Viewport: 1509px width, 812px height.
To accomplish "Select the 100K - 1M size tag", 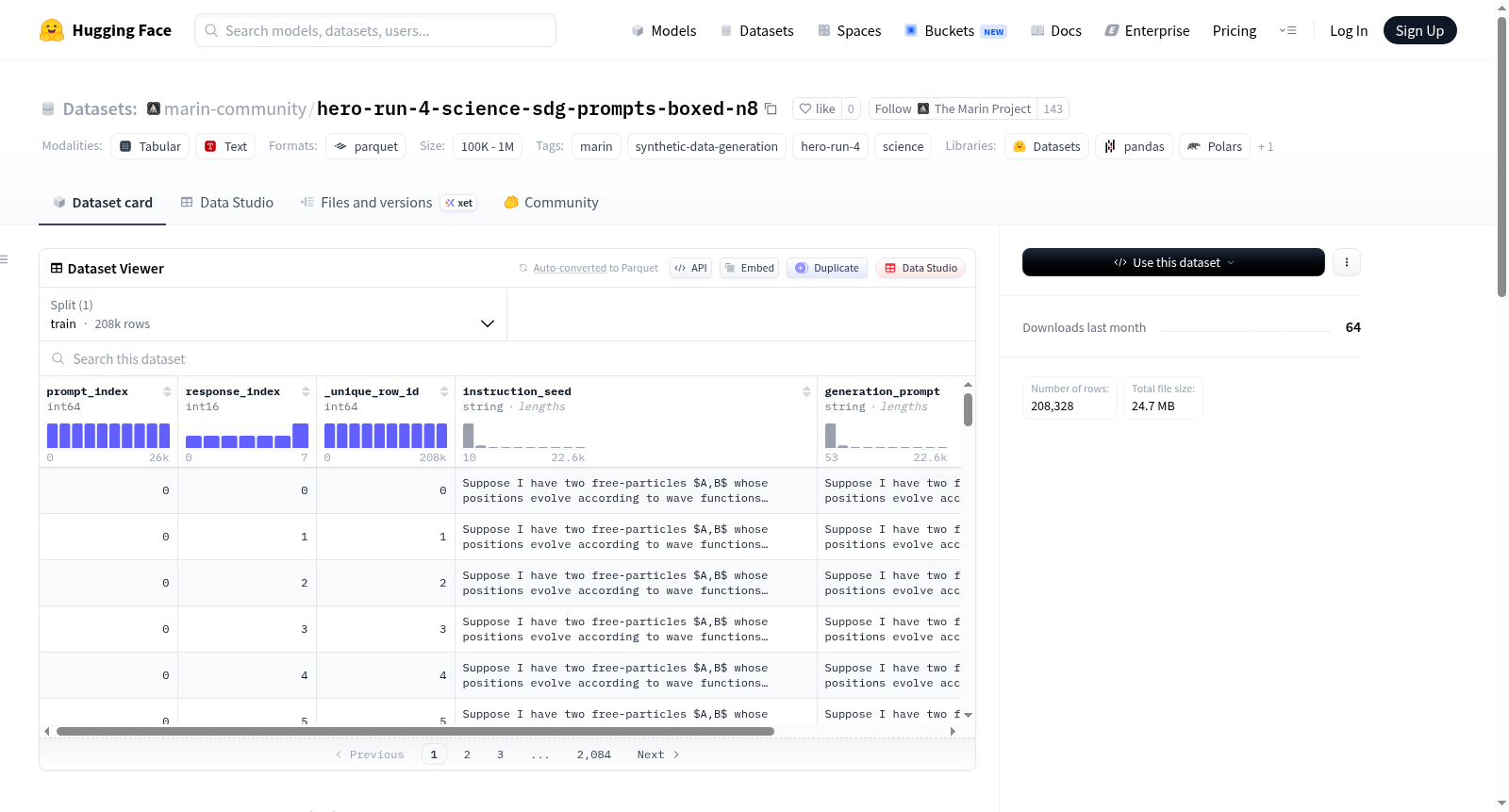I will point(488,146).
